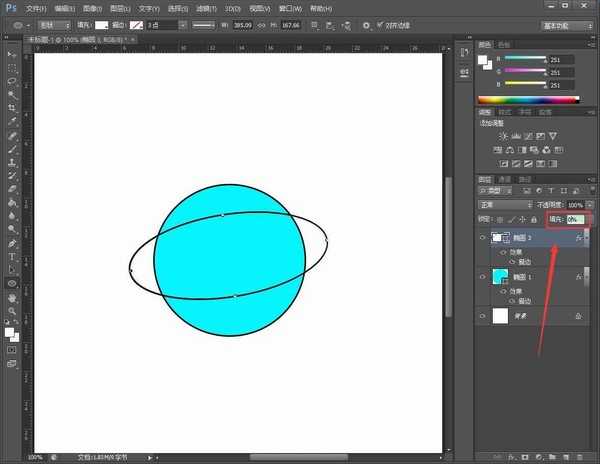Image resolution: width=600 pixels, height=464 pixels.
Task: Select the Crop tool
Action: 12,107
